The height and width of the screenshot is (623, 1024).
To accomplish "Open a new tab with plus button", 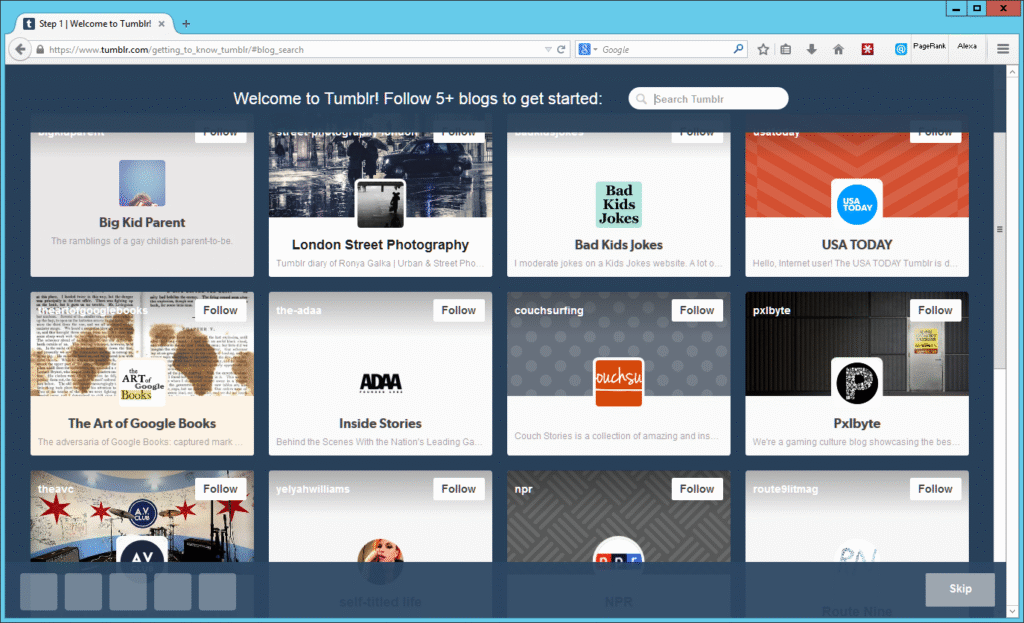I will tap(186, 23).
